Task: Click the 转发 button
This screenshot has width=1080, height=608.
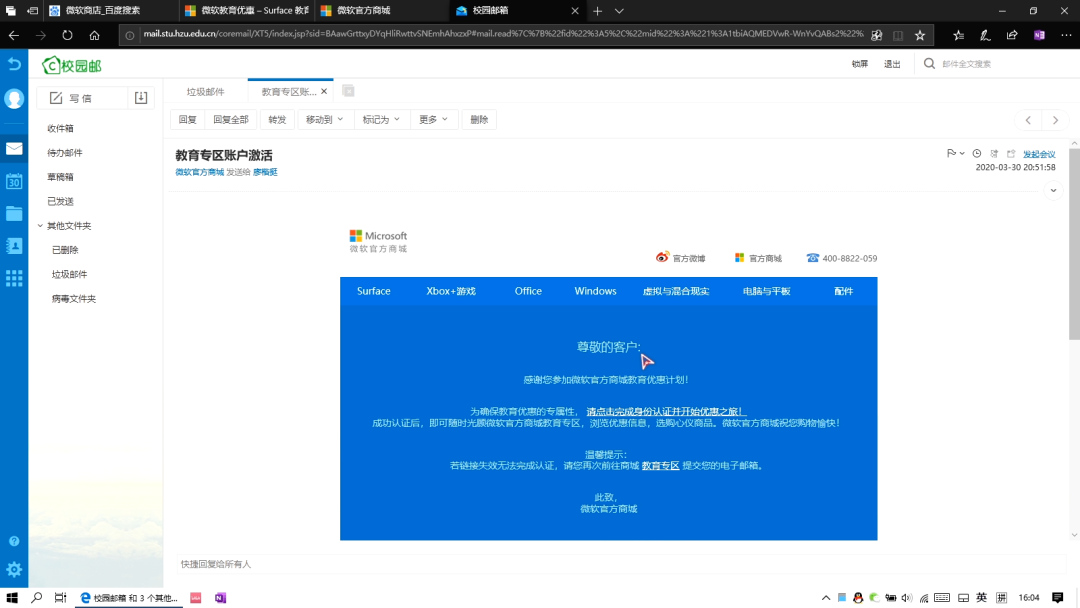Action: tap(277, 120)
